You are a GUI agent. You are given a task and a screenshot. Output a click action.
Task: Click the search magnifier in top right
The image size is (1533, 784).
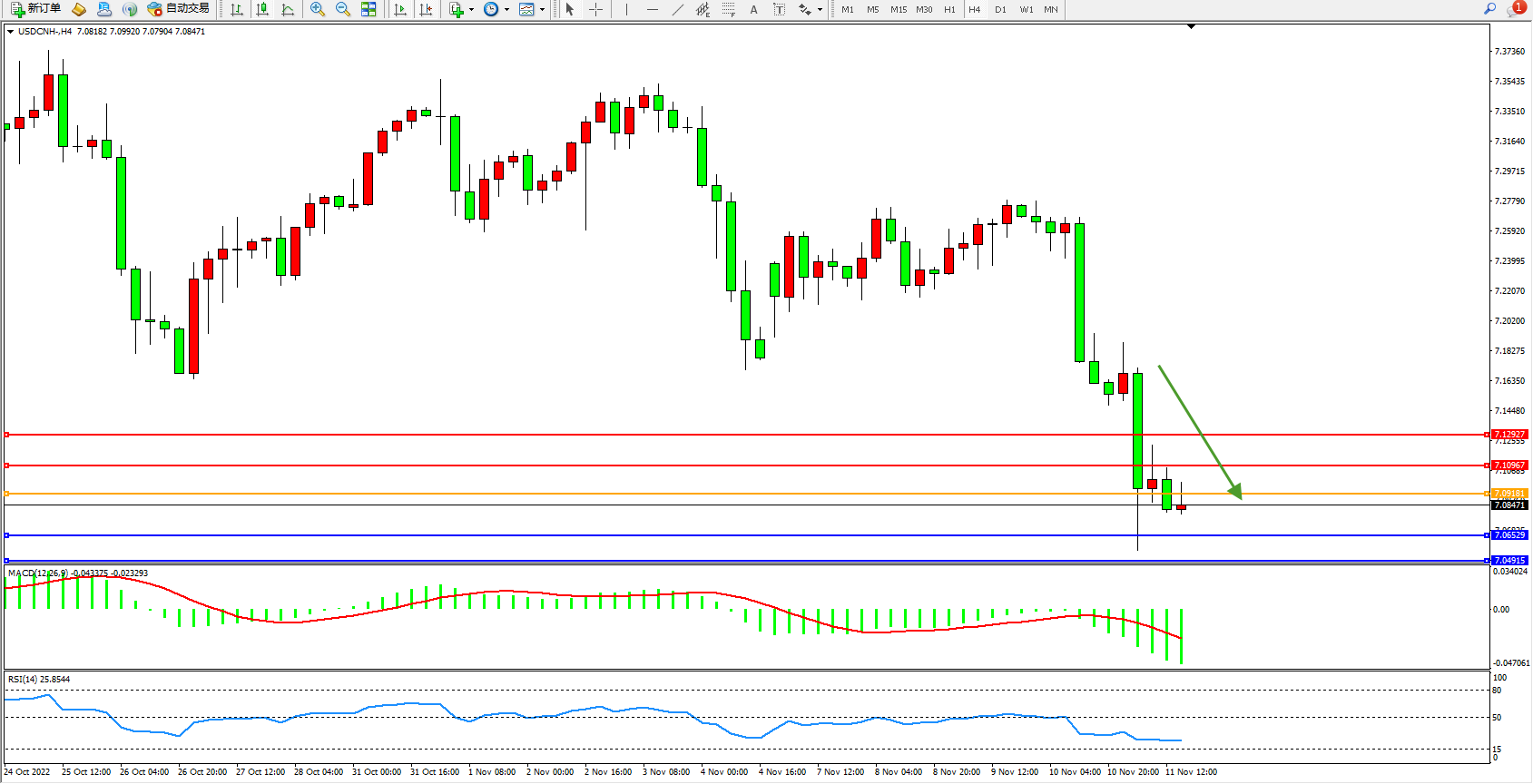[1489, 9]
